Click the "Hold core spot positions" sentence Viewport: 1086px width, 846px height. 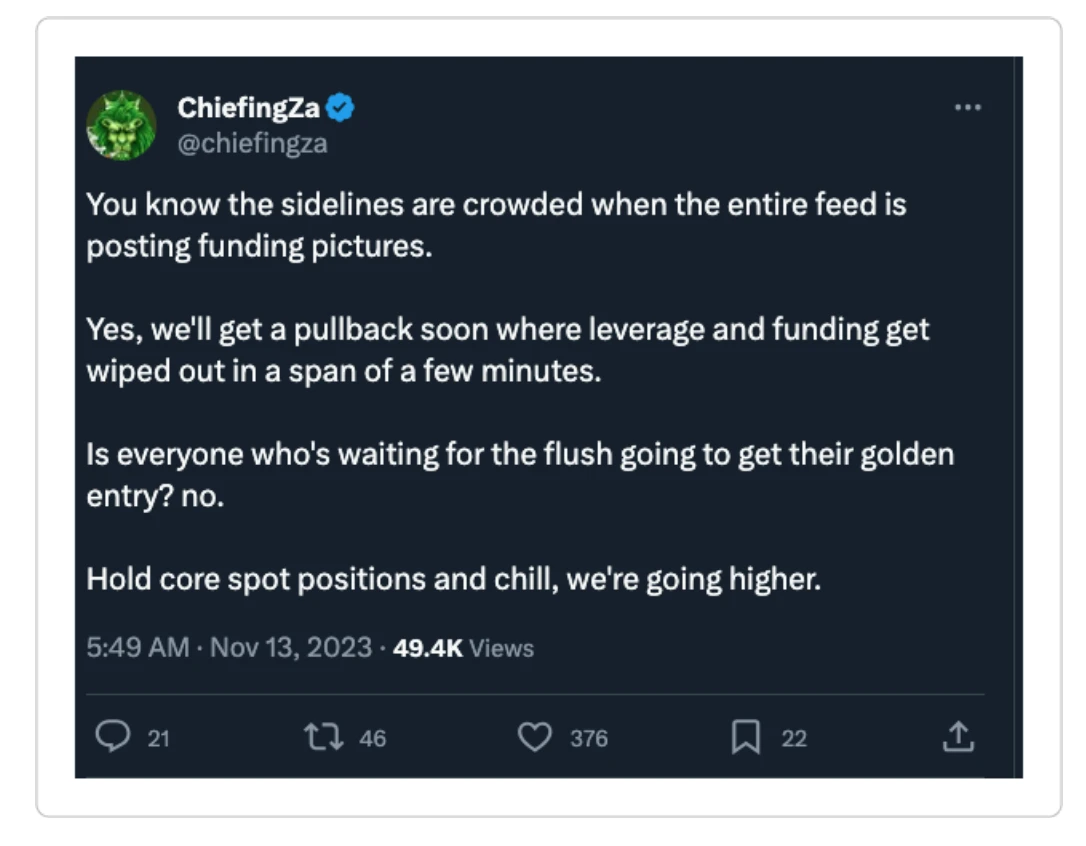(x=453, y=579)
